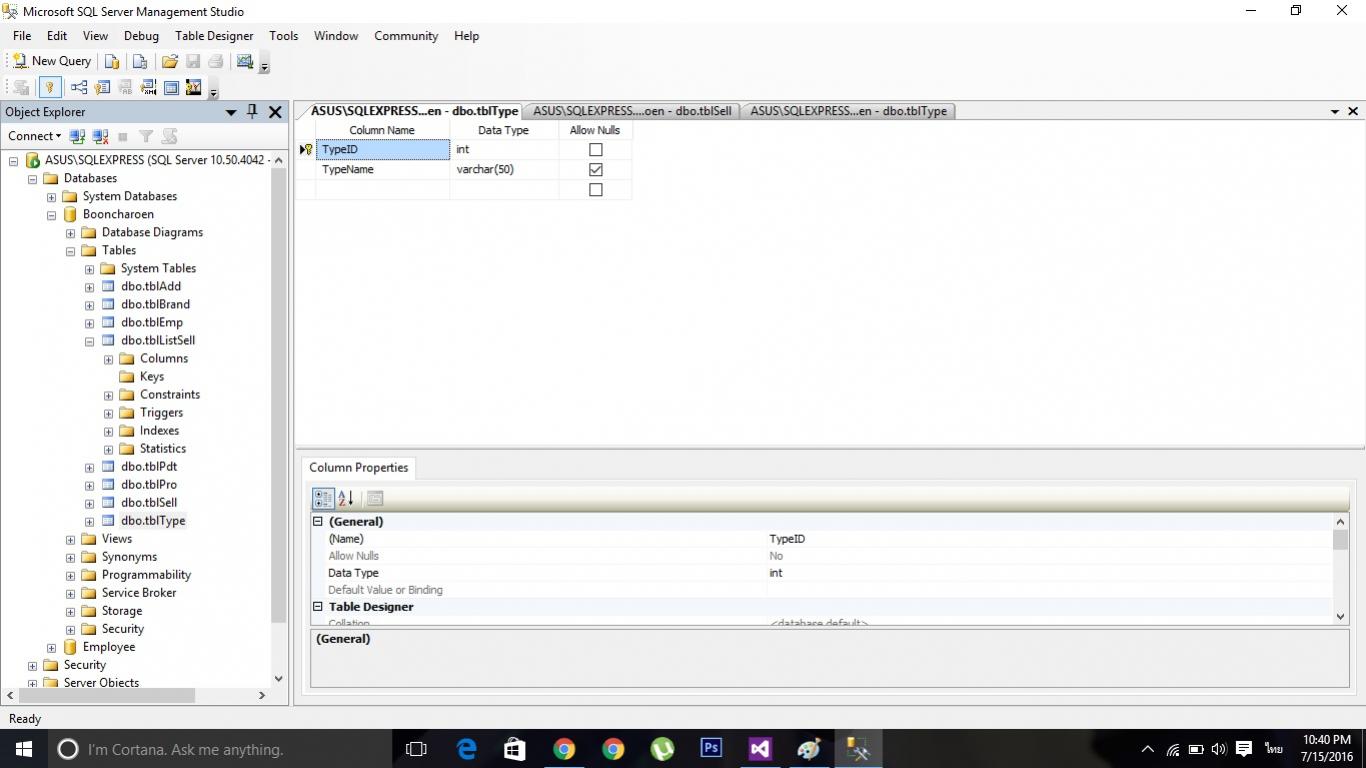The height and width of the screenshot is (768, 1366).
Task: Click the Open File folder icon
Action: [170, 61]
